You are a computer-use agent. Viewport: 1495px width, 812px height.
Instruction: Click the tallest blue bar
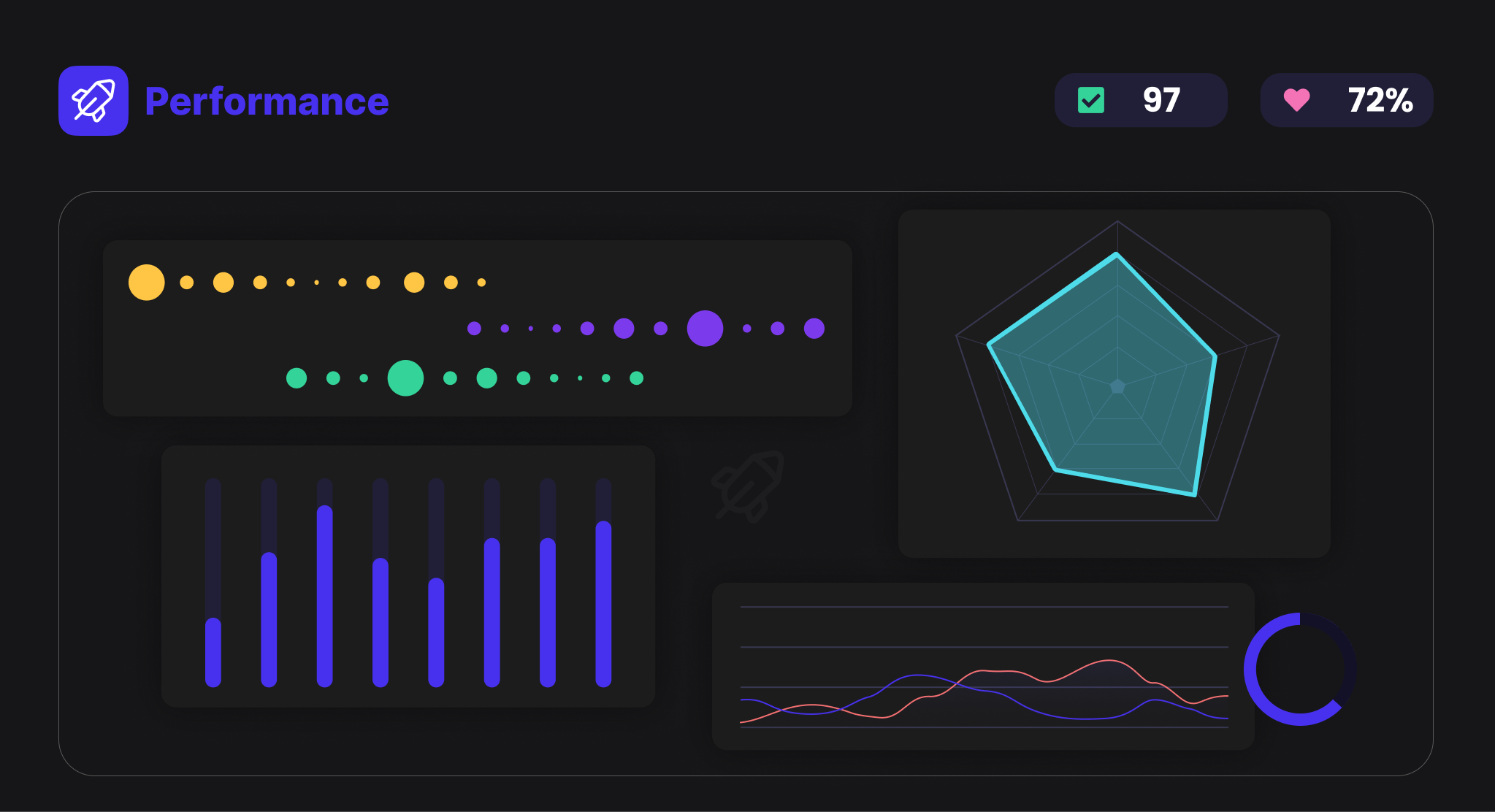pos(324,595)
